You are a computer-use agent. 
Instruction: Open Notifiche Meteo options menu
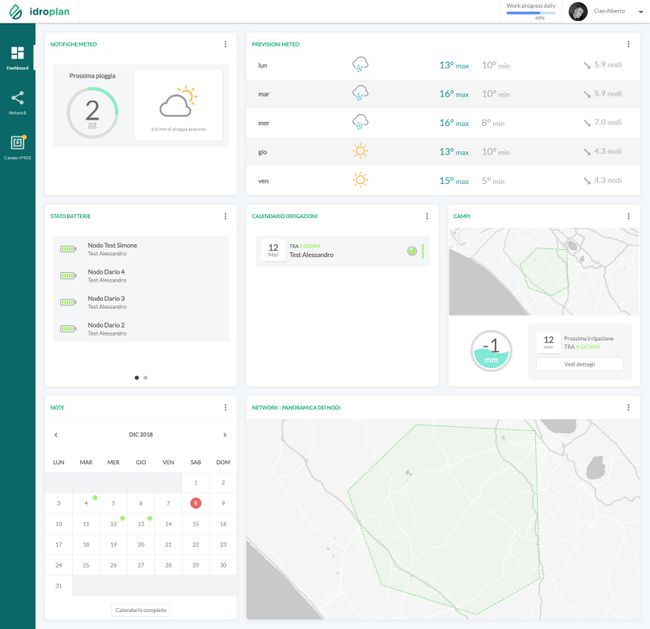[x=226, y=44]
